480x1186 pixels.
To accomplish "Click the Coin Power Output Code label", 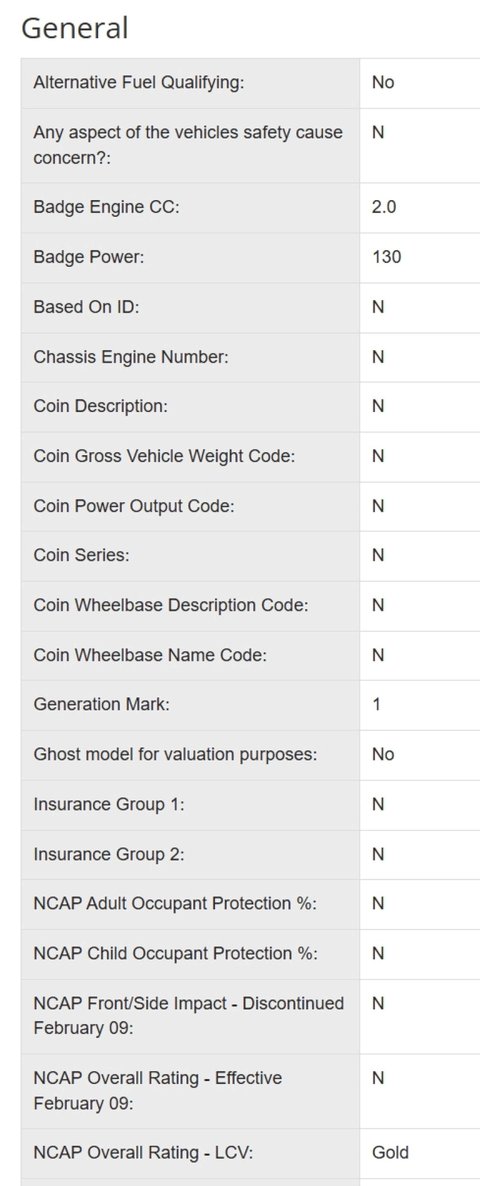I will point(134,506).
